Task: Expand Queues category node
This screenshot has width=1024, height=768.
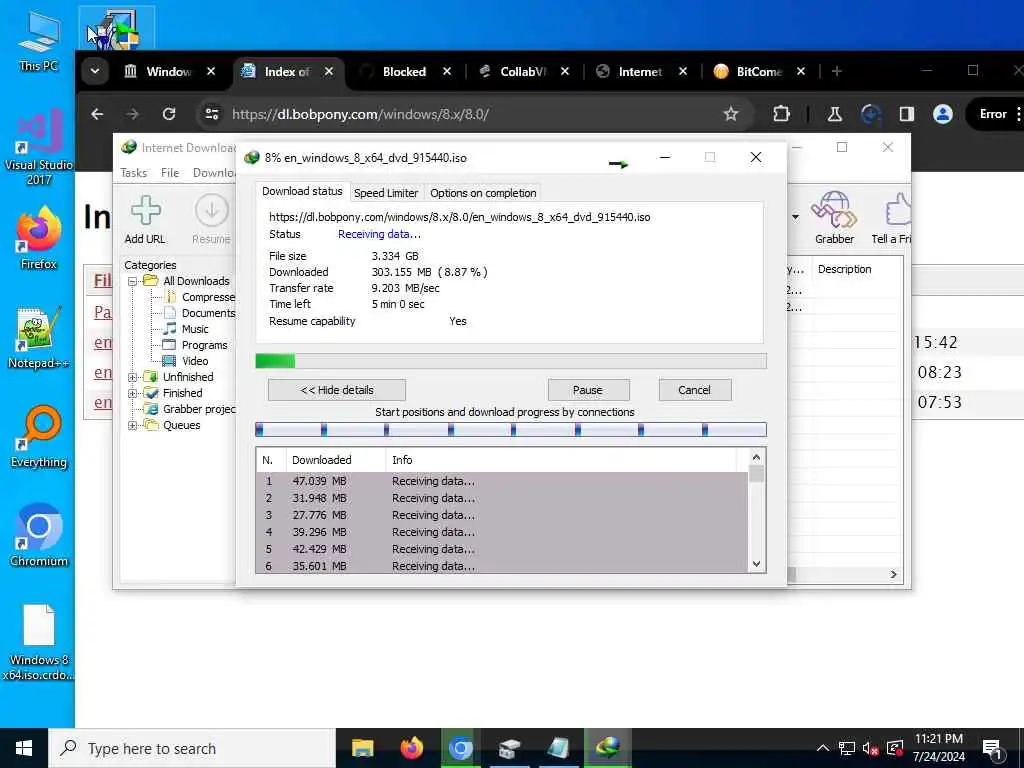Action: 133,426
